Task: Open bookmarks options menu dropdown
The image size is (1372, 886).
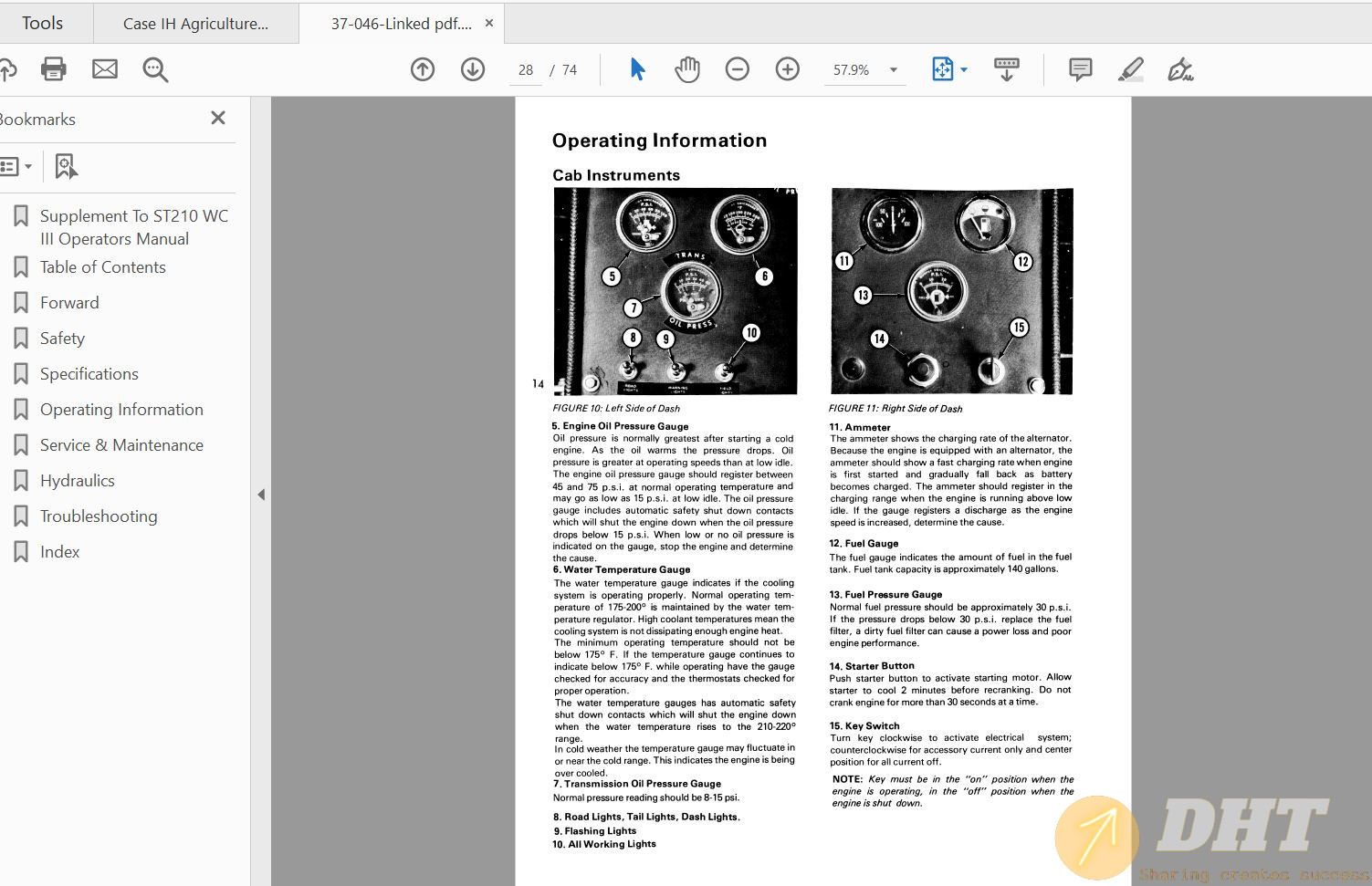Action: click(16, 166)
